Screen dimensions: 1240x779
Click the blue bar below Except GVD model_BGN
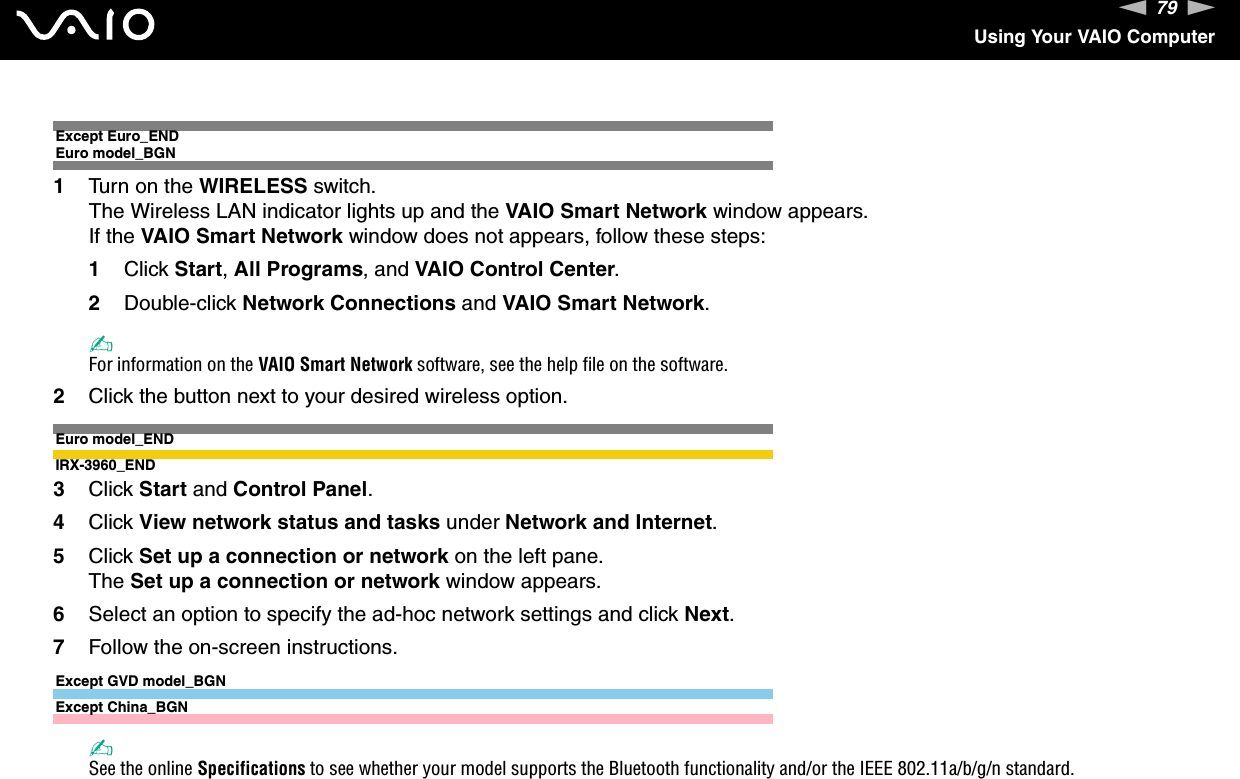(413, 693)
